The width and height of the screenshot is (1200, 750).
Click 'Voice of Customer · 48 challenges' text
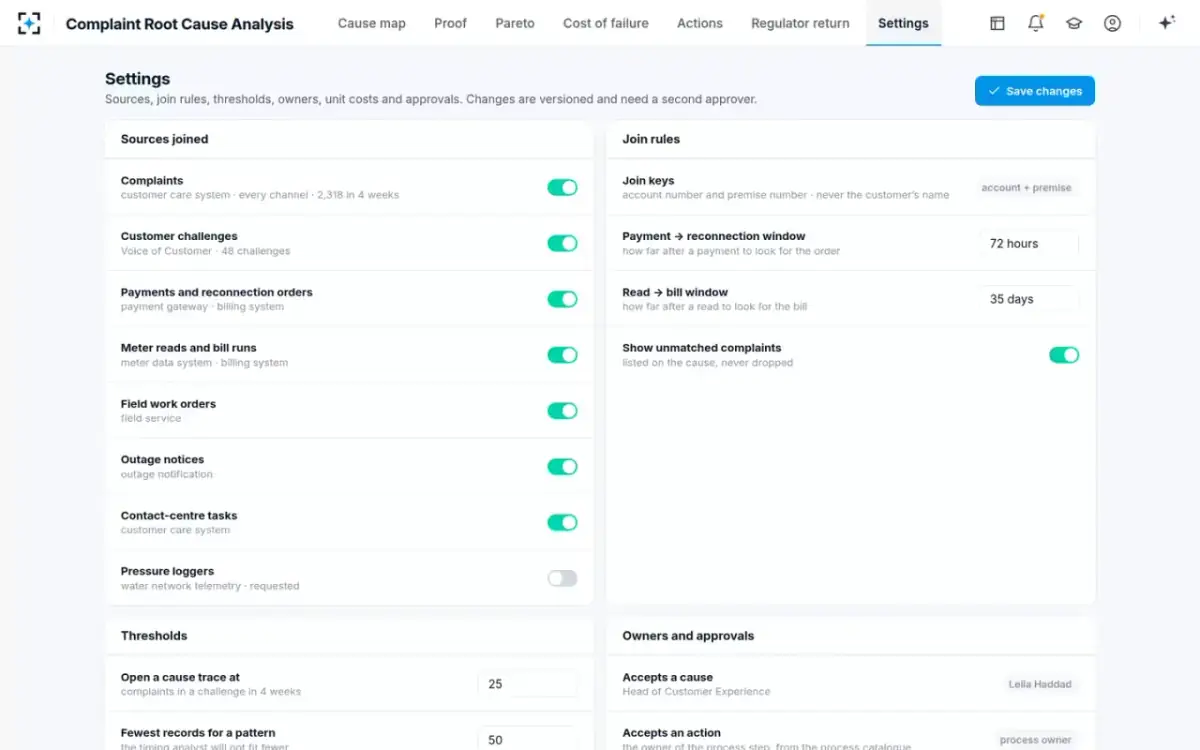(x=206, y=251)
